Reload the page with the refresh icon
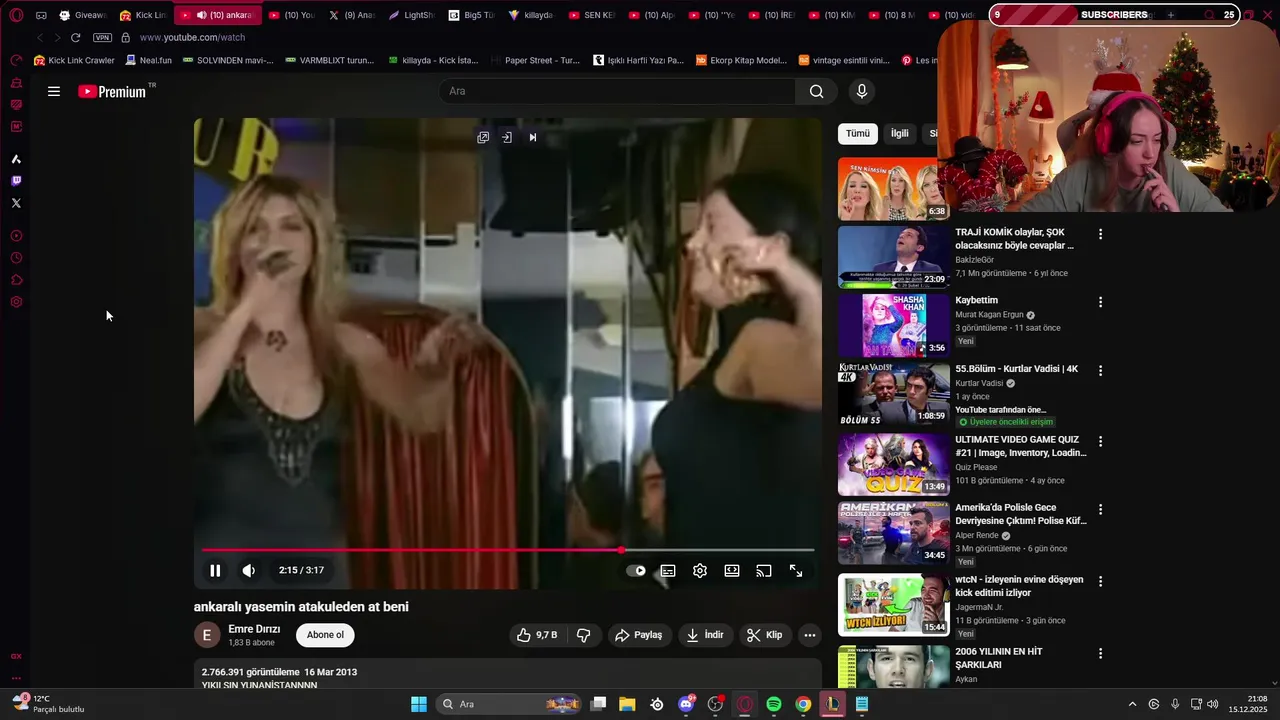The height and width of the screenshot is (720, 1280). (75, 37)
